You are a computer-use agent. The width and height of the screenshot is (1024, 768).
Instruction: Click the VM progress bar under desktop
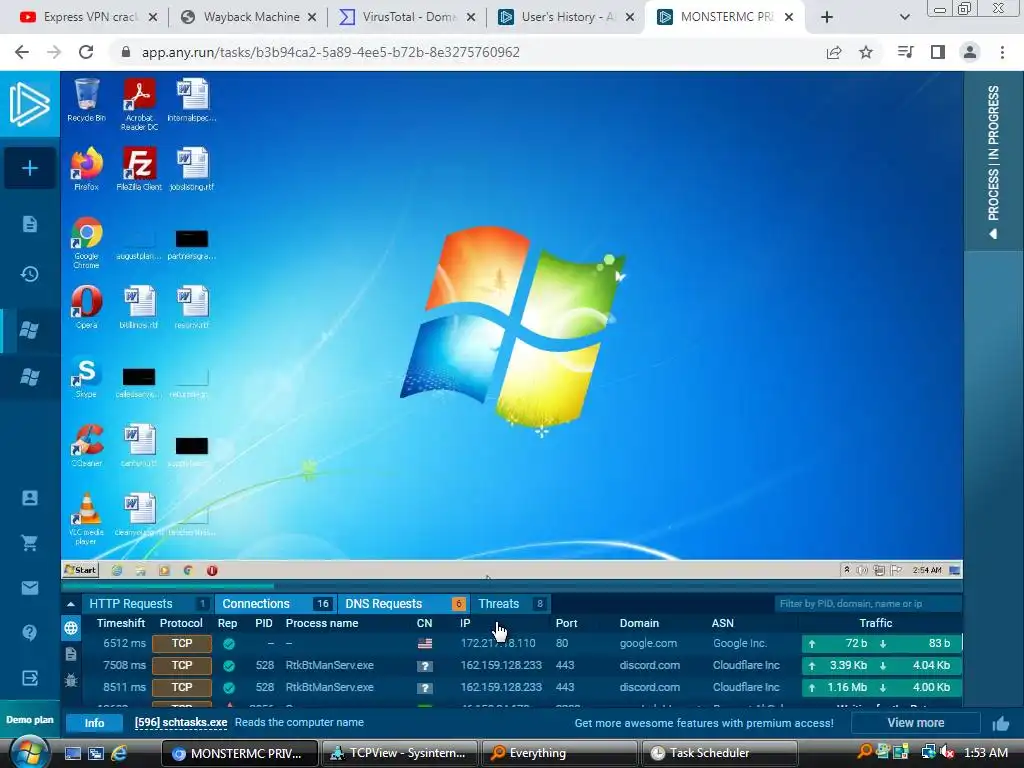tap(511, 585)
